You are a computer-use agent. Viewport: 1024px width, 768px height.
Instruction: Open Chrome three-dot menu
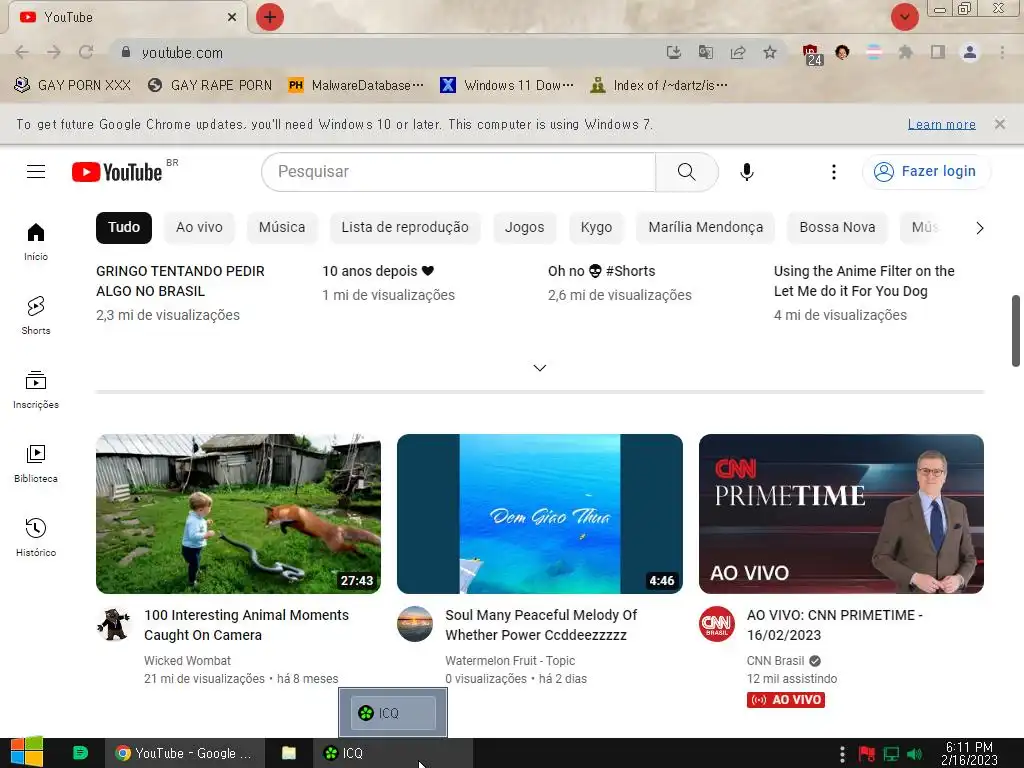click(1002, 52)
